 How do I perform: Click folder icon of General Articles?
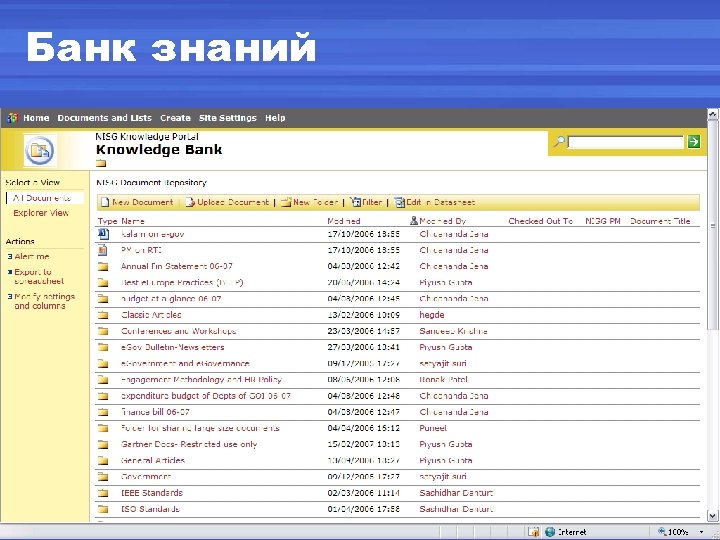coord(103,461)
